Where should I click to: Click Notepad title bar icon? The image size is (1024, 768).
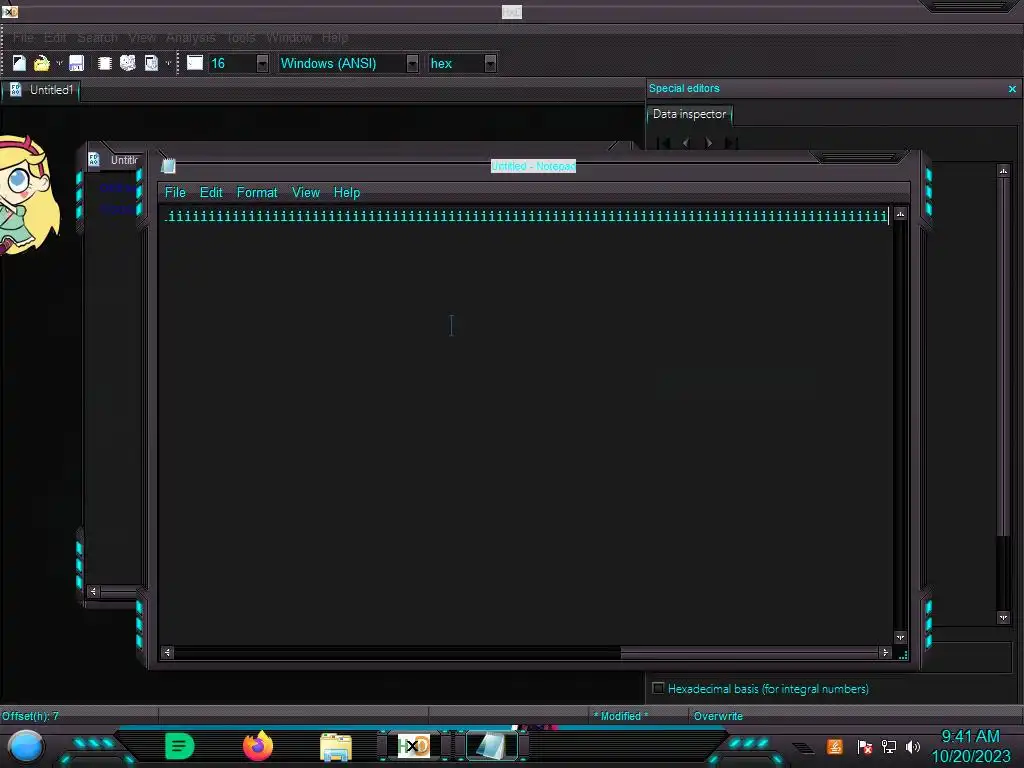[x=168, y=166]
